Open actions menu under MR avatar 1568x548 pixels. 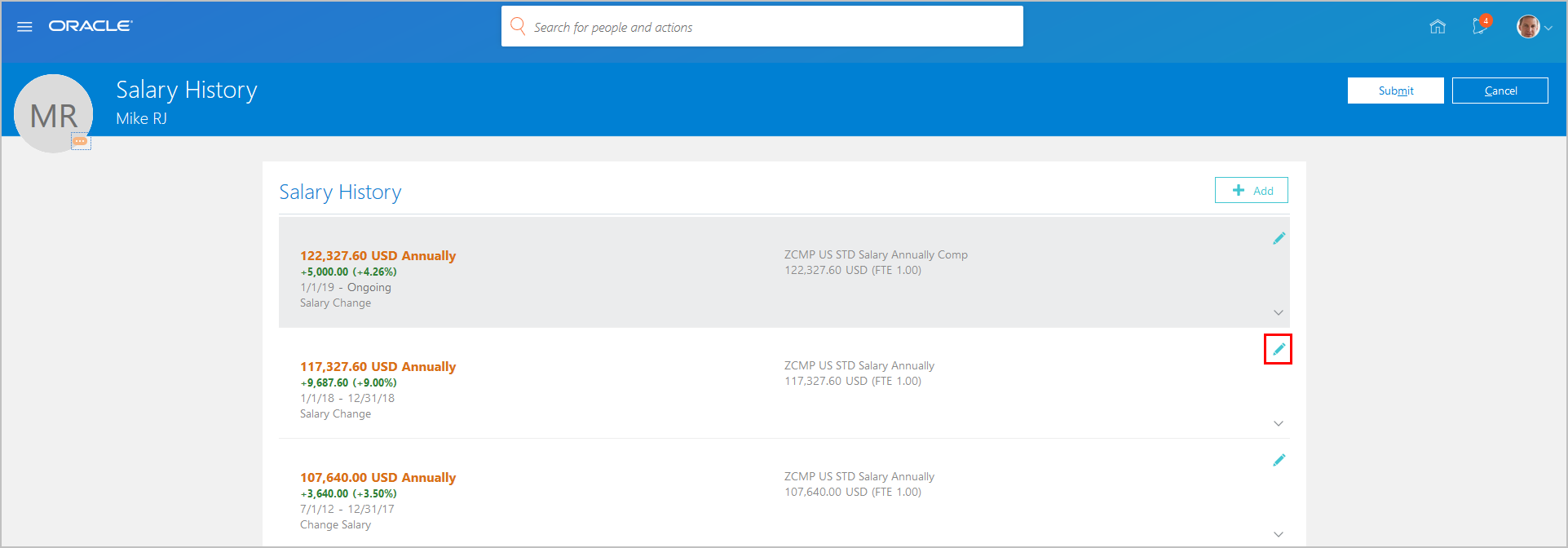pyautogui.click(x=80, y=141)
